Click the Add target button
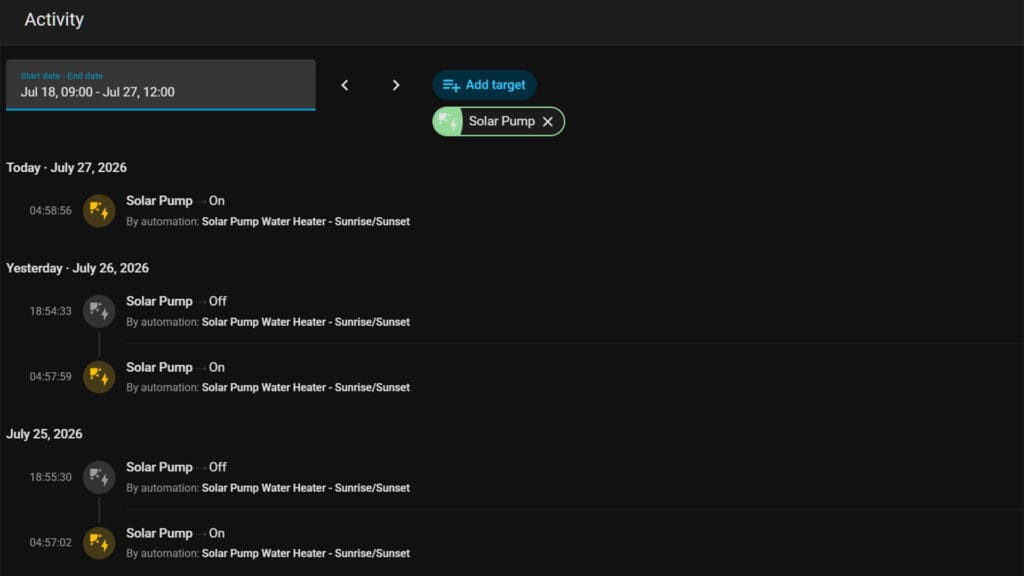Screen dimensions: 1024x576 [484, 85]
